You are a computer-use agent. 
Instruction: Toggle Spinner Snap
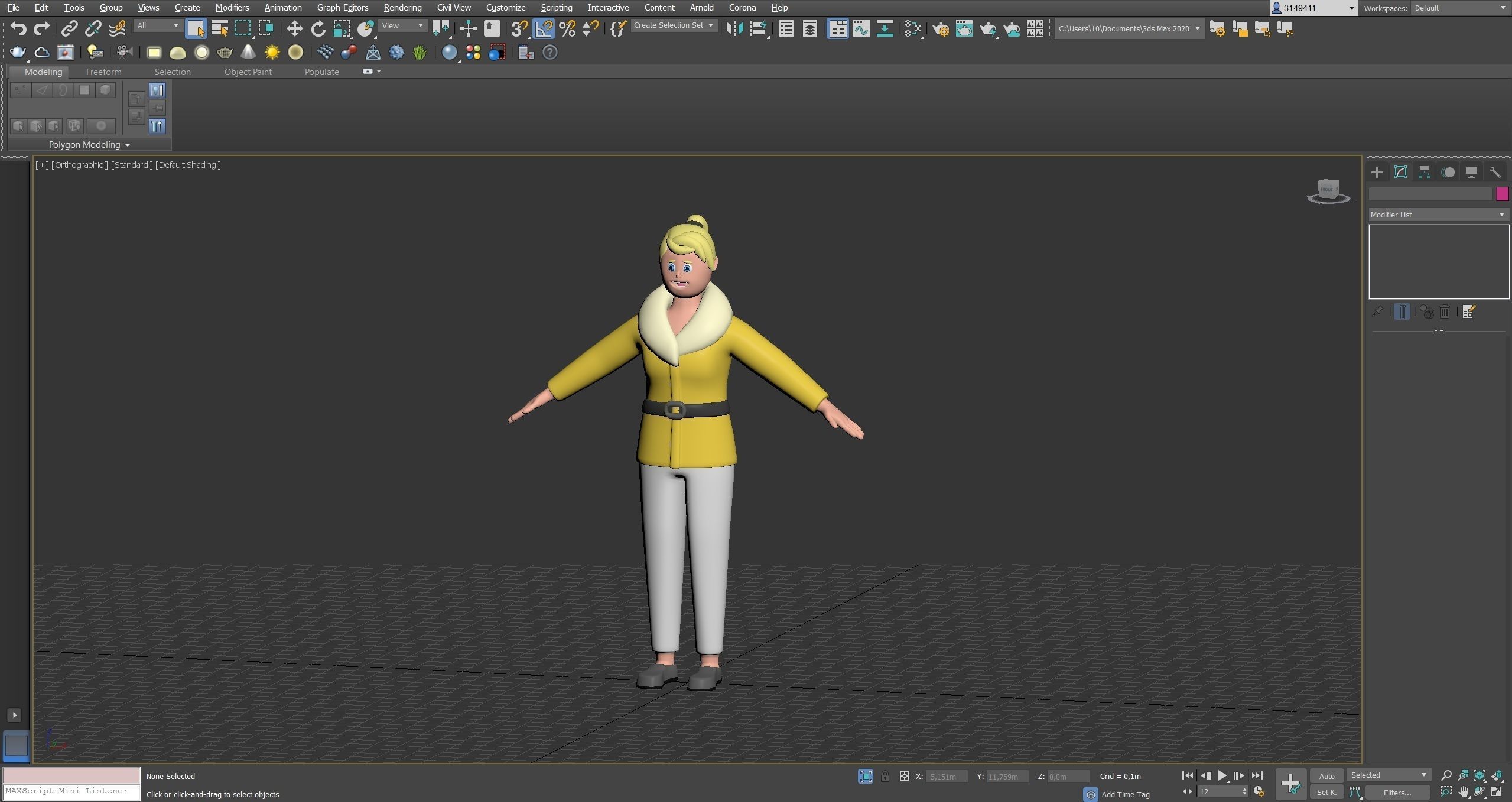coord(590,28)
